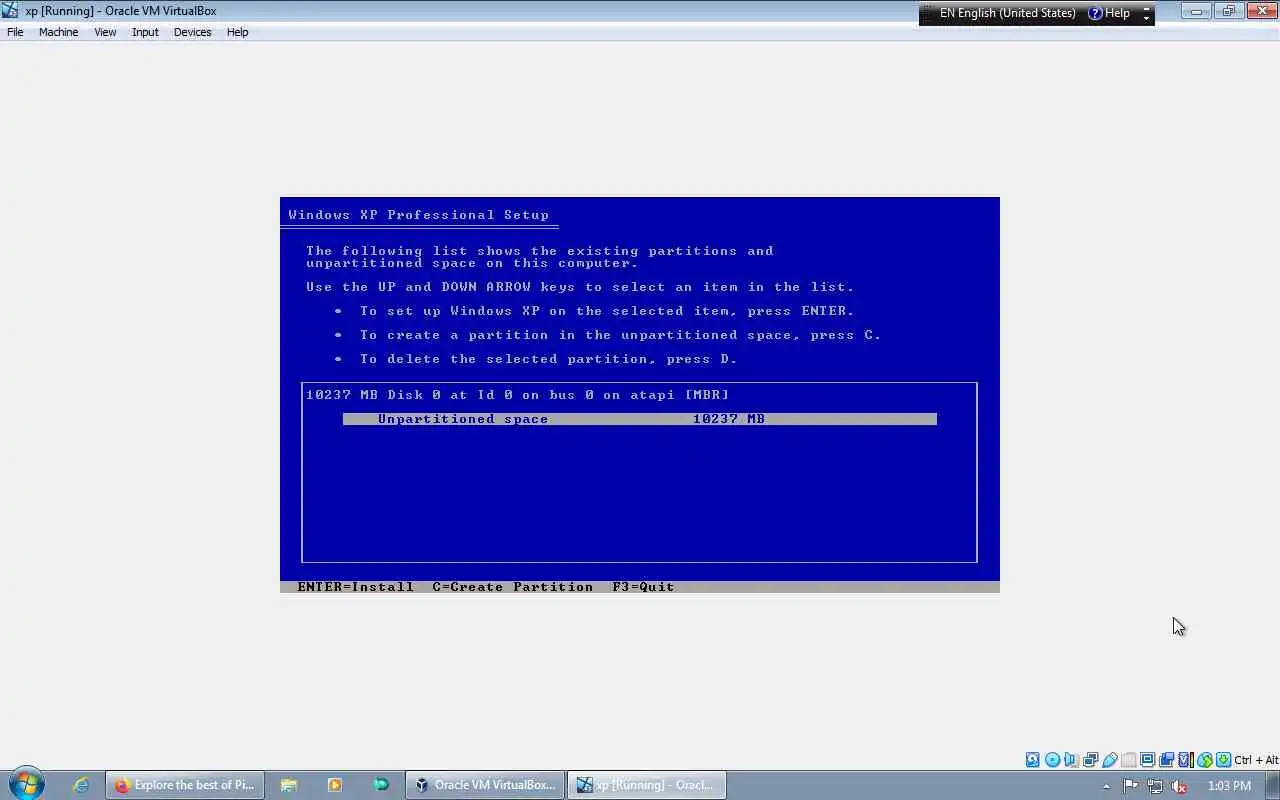Open the Input menu
The width and height of the screenshot is (1280, 800).
tap(145, 32)
